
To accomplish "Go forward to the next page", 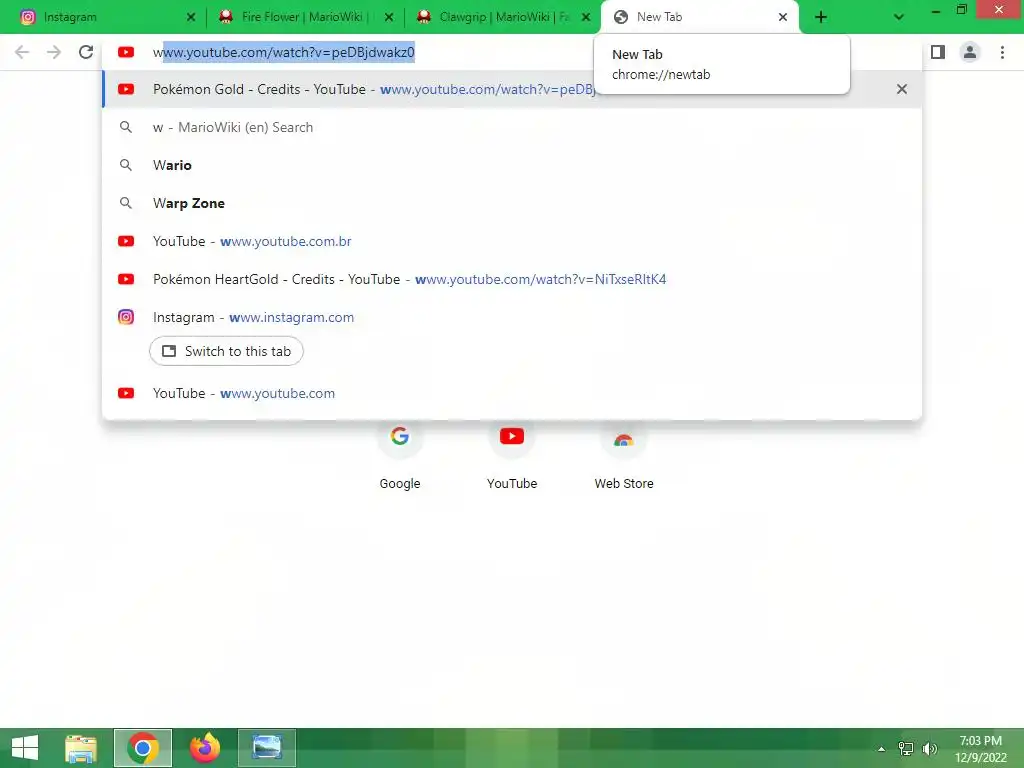I will pyautogui.click(x=54, y=52).
